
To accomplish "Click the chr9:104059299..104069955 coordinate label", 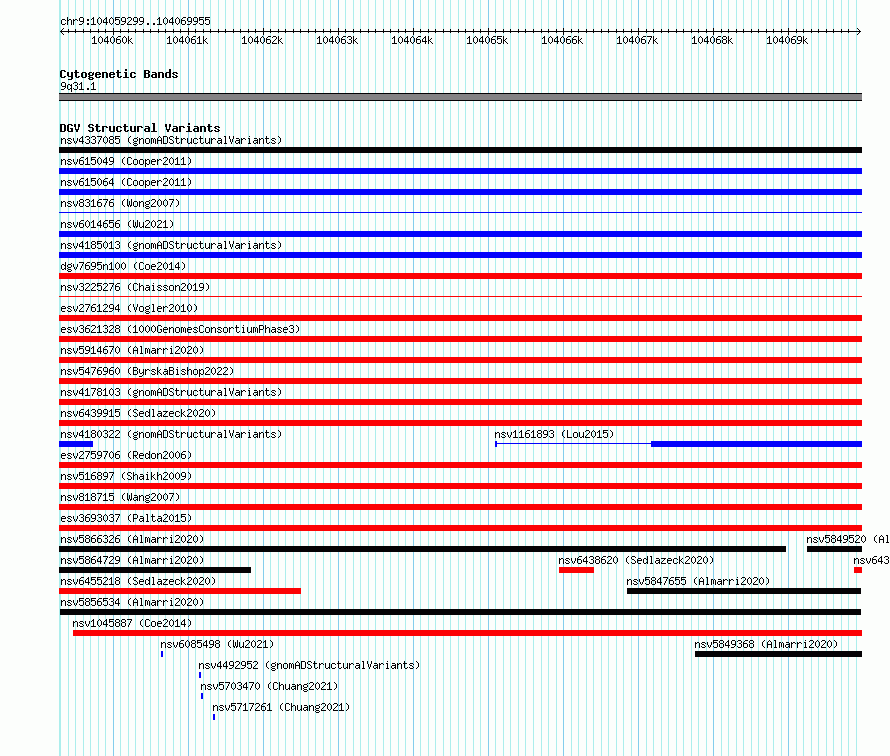I will point(135,21).
